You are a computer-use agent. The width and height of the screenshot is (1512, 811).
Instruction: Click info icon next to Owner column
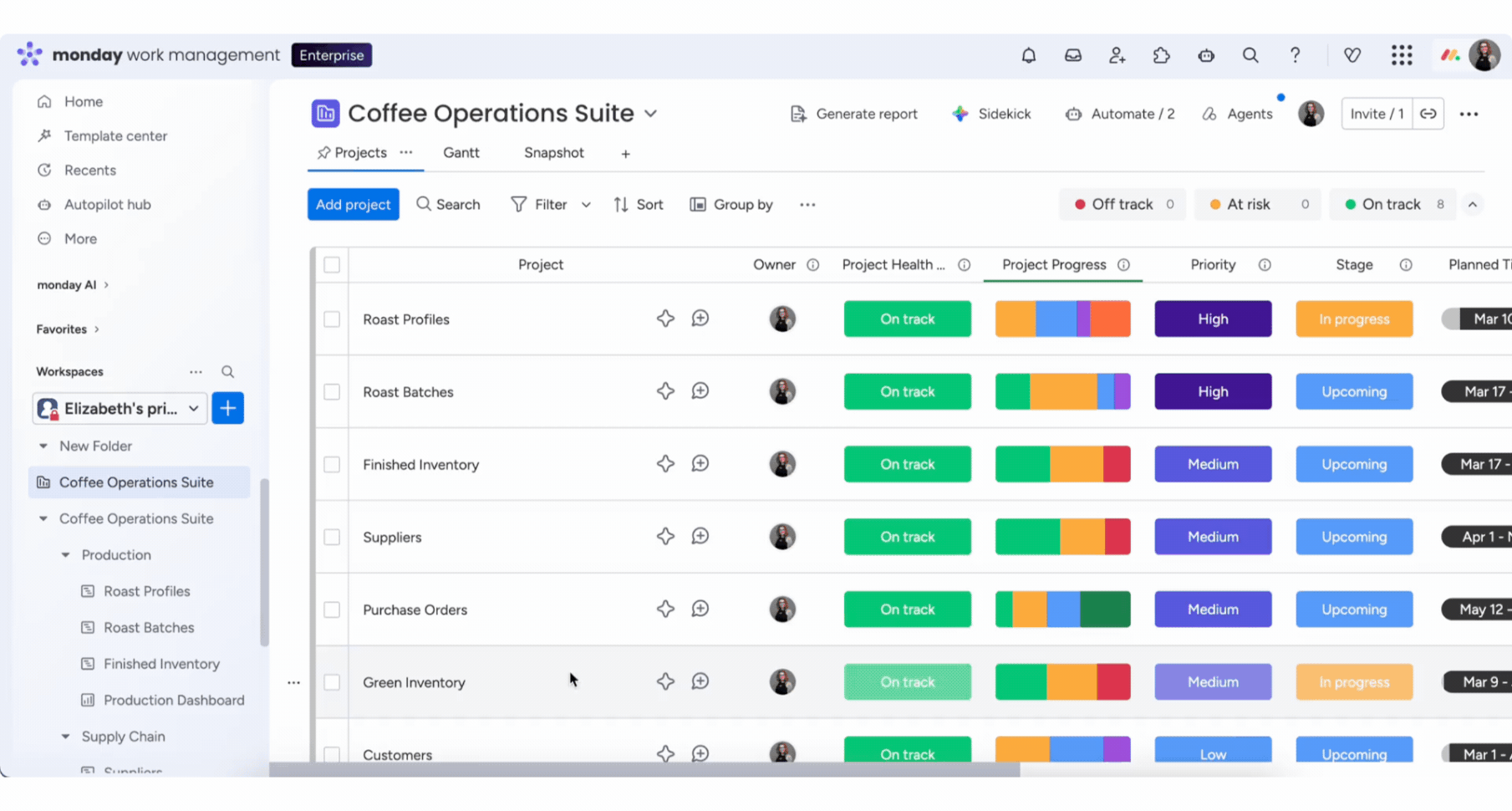pyautogui.click(x=812, y=265)
